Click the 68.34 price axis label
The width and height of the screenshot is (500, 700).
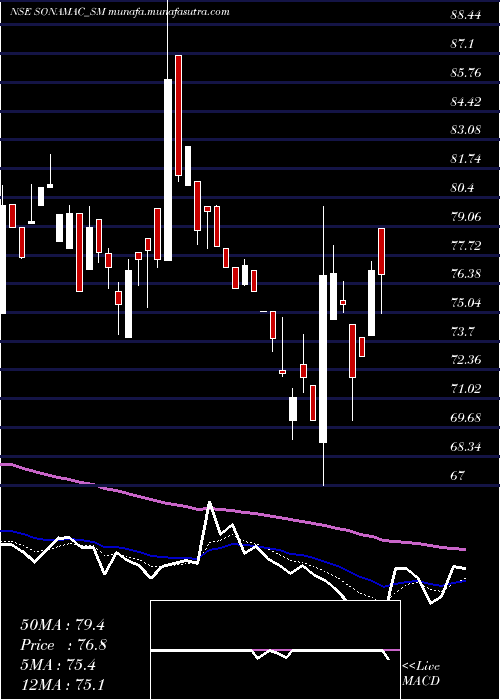[x=466, y=446]
